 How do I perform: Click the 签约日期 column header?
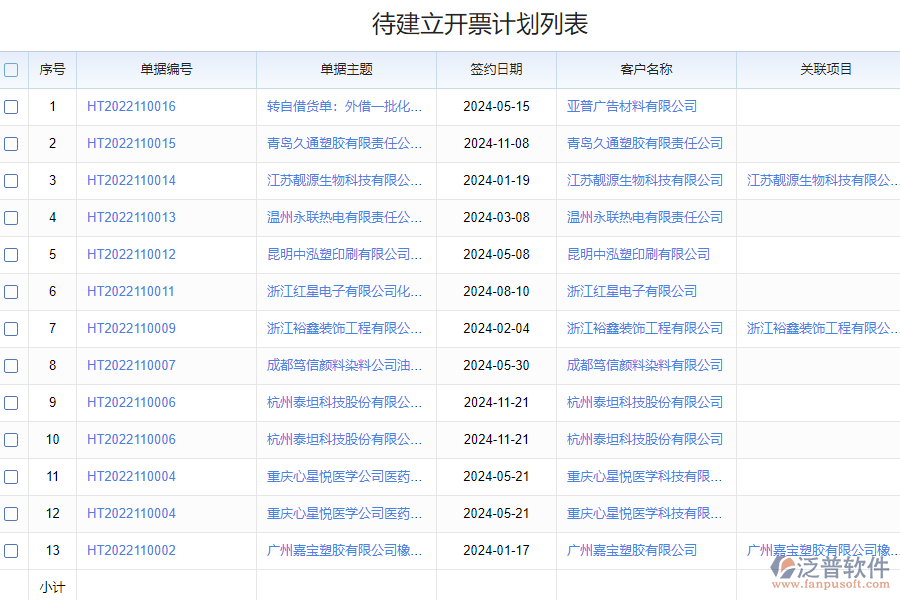[x=497, y=69]
